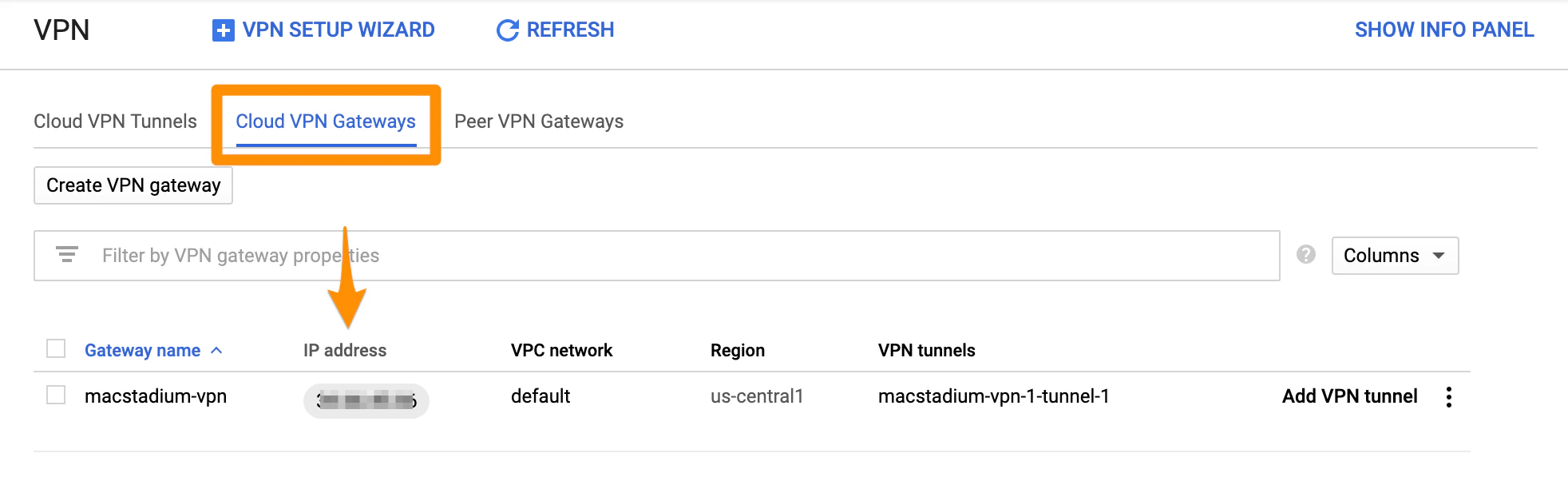Toggle Show Info Panel visibility
This screenshot has width=1568, height=489.
[x=1443, y=30]
